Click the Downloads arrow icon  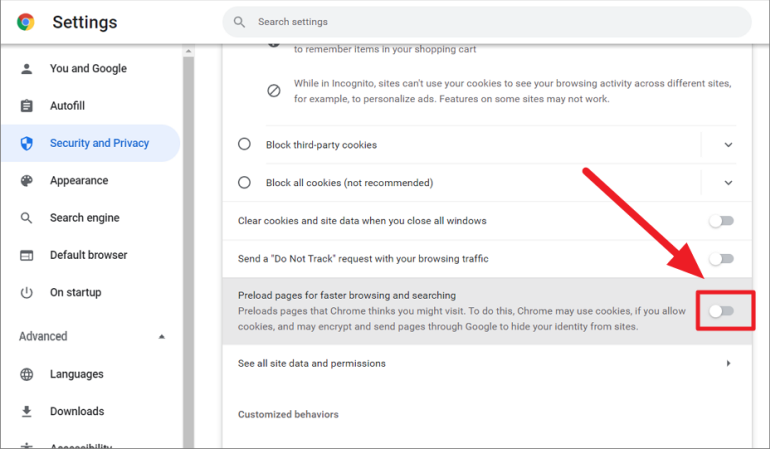click(x=27, y=412)
